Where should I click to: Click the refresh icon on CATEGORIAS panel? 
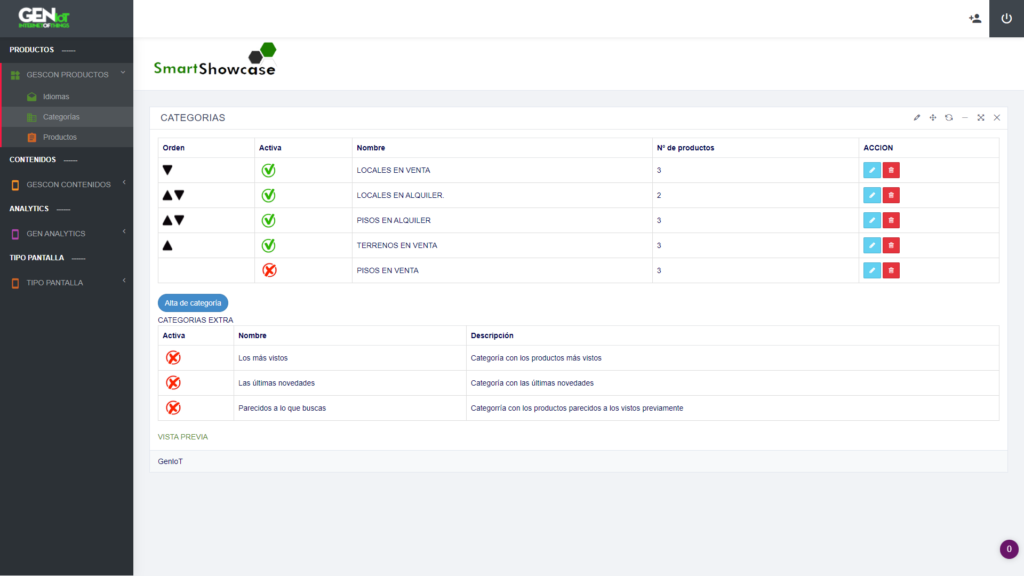pos(948,117)
